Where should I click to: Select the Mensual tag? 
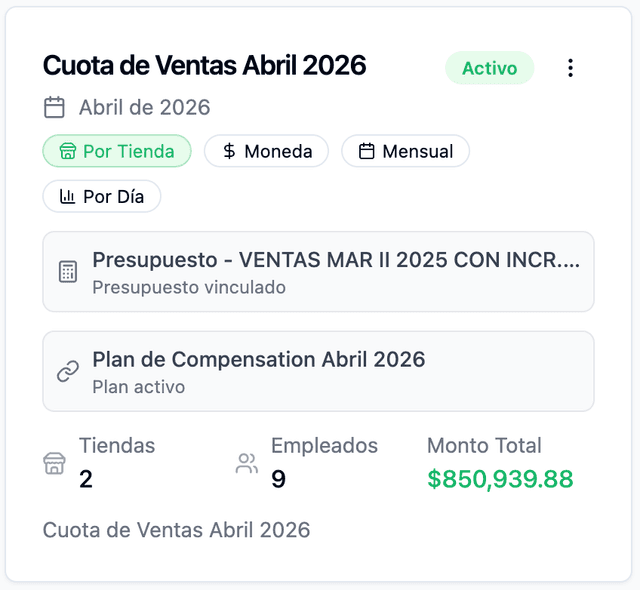(x=405, y=151)
